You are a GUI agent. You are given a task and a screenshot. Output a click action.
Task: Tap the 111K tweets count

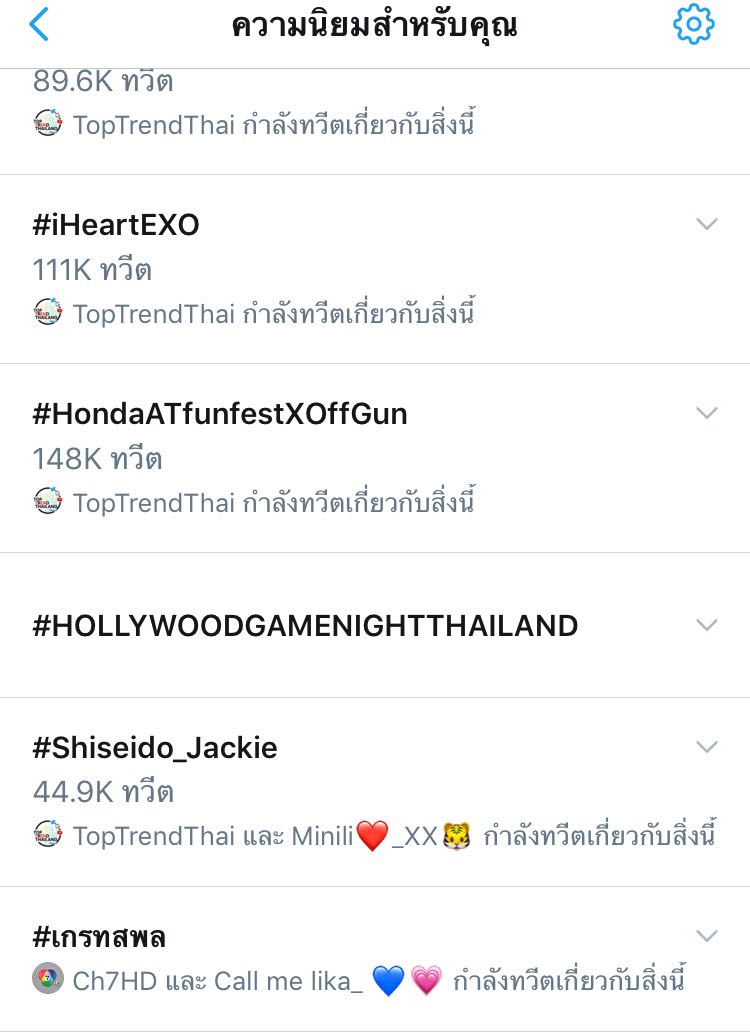(x=92, y=270)
